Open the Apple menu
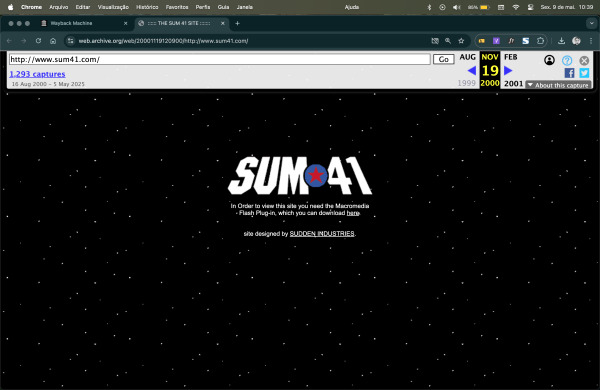This screenshot has height=390, width=600. 10,7
